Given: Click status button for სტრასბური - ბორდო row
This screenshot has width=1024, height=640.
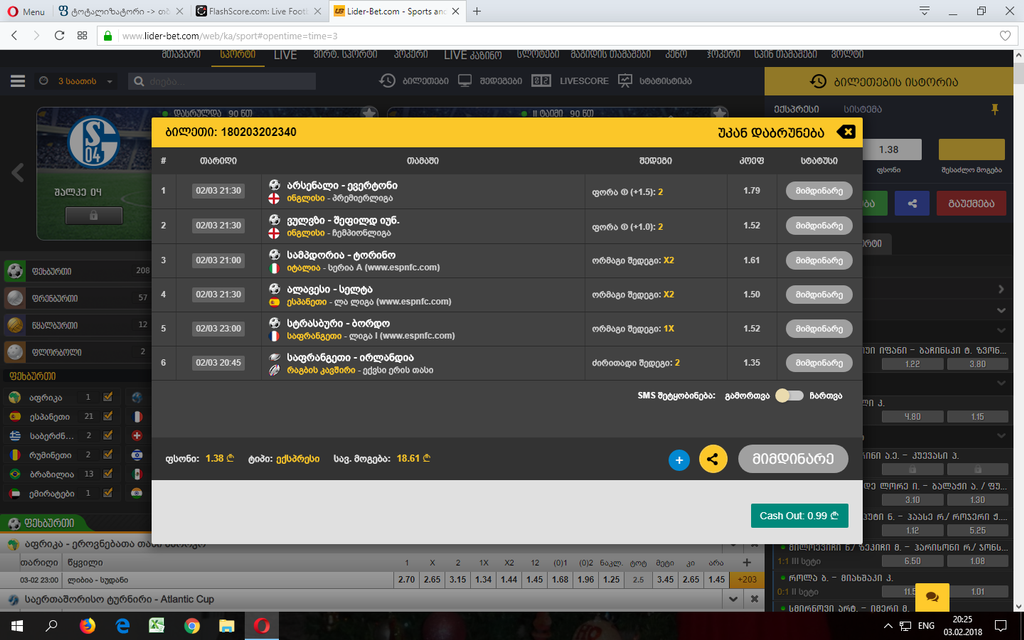Looking at the screenshot, I should tap(819, 328).
